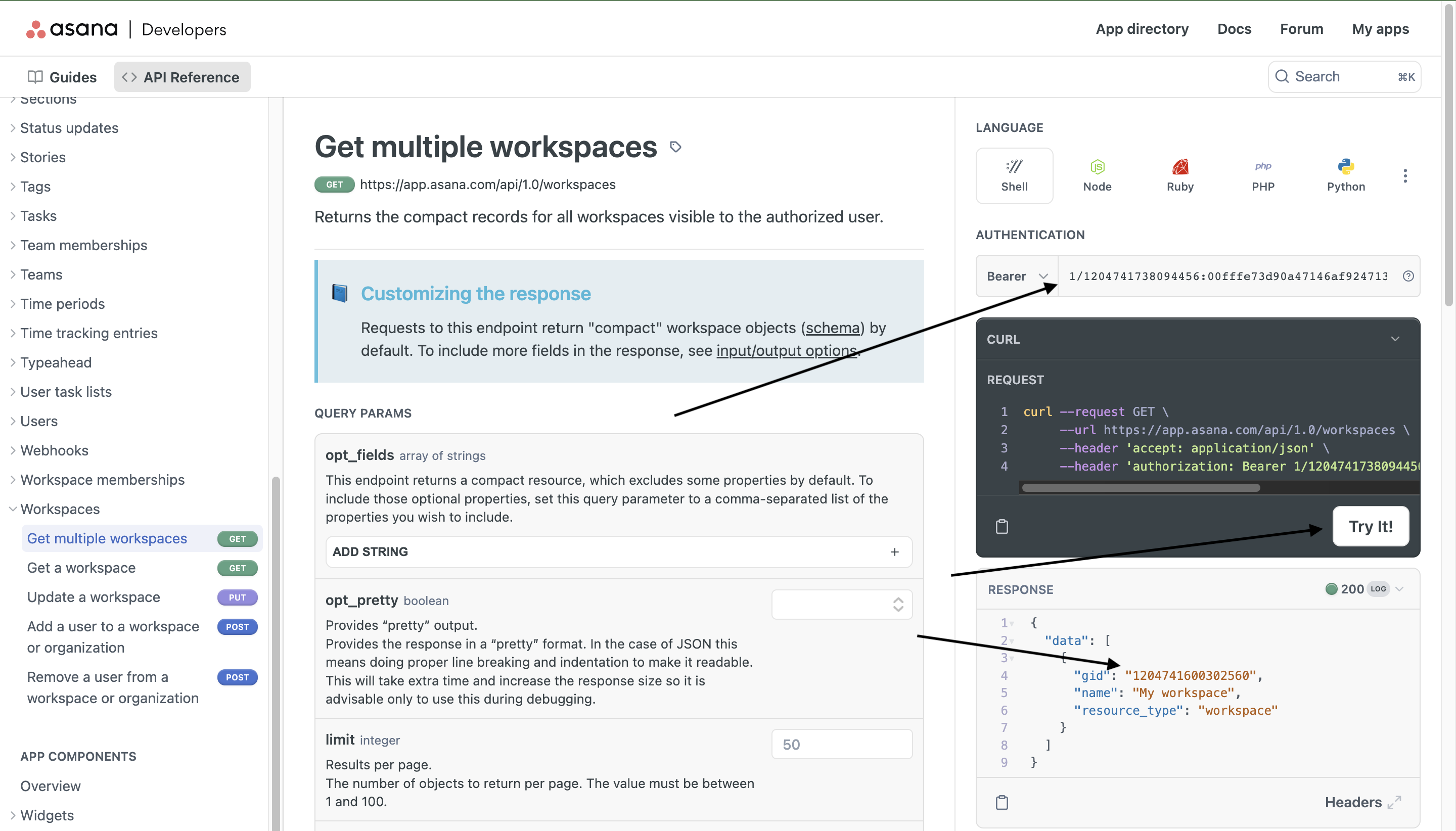The image size is (1456, 831).
Task: Open Docs in the top navigation
Action: (x=1234, y=28)
